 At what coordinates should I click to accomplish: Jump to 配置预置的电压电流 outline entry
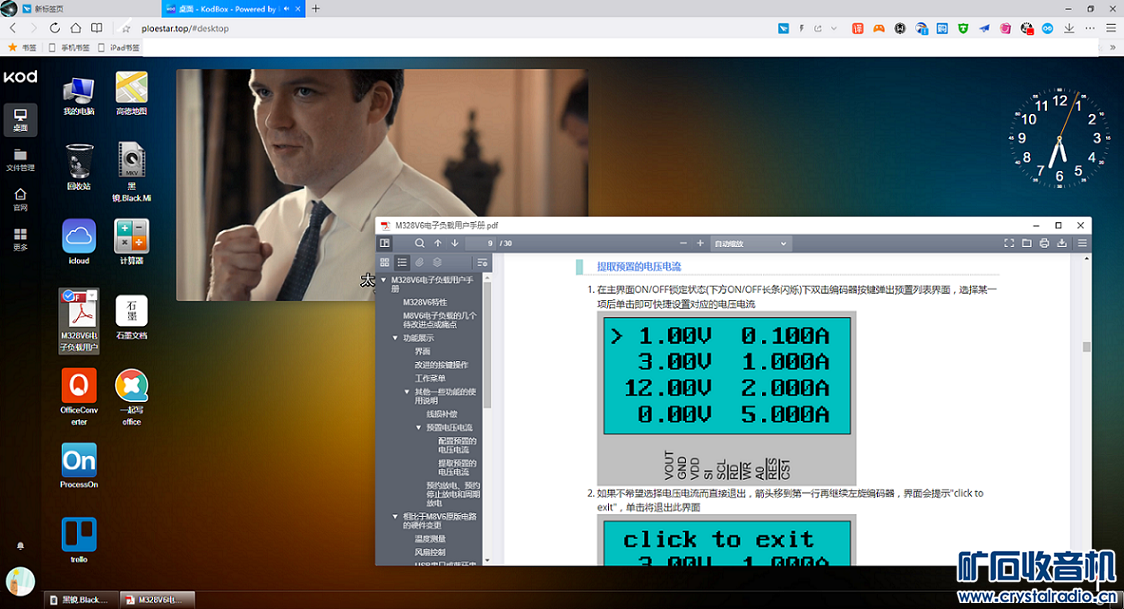coord(457,446)
